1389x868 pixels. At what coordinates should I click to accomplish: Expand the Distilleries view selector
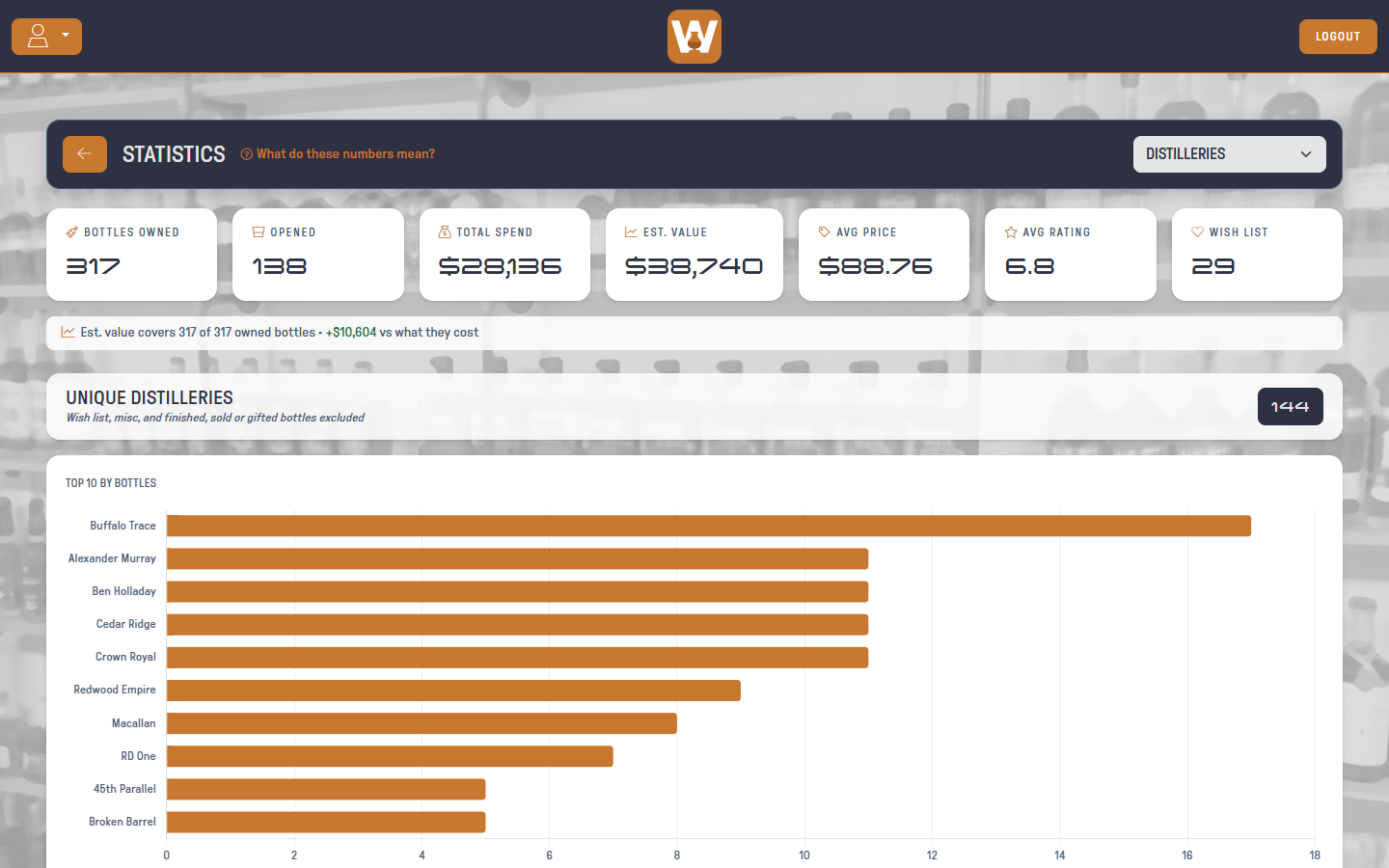(x=1229, y=154)
